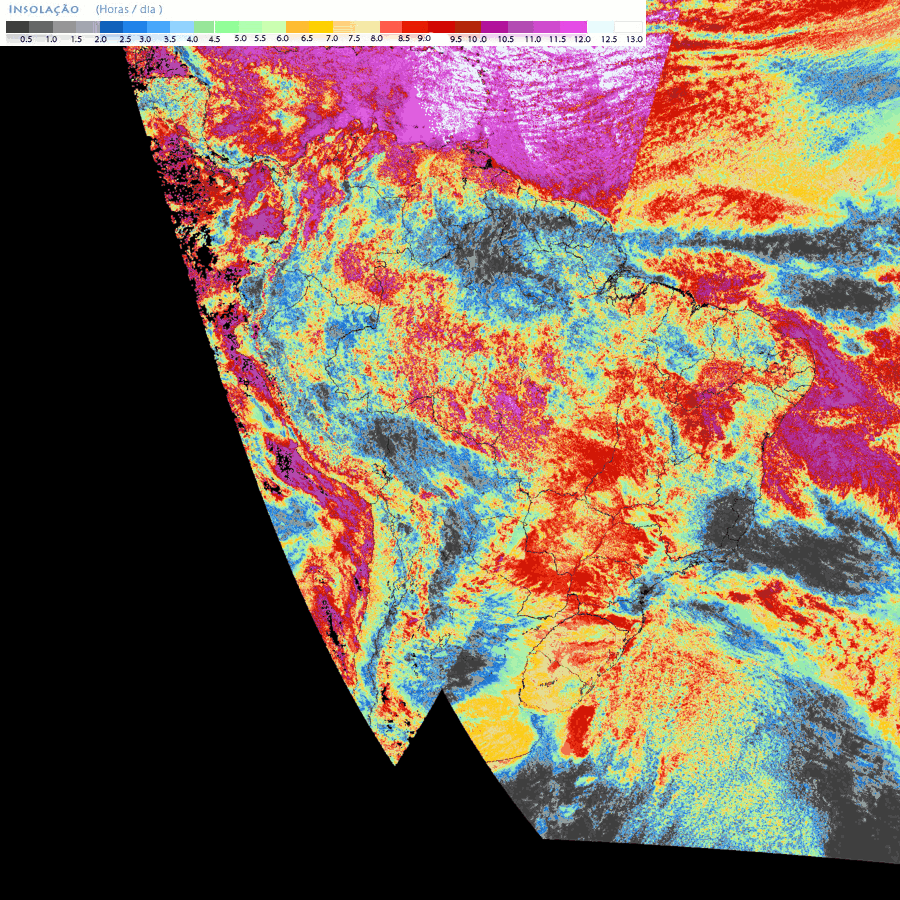Viewport: 900px width, 900px height.
Task: Click the white swatch at the legend's end
Action: pos(628,27)
